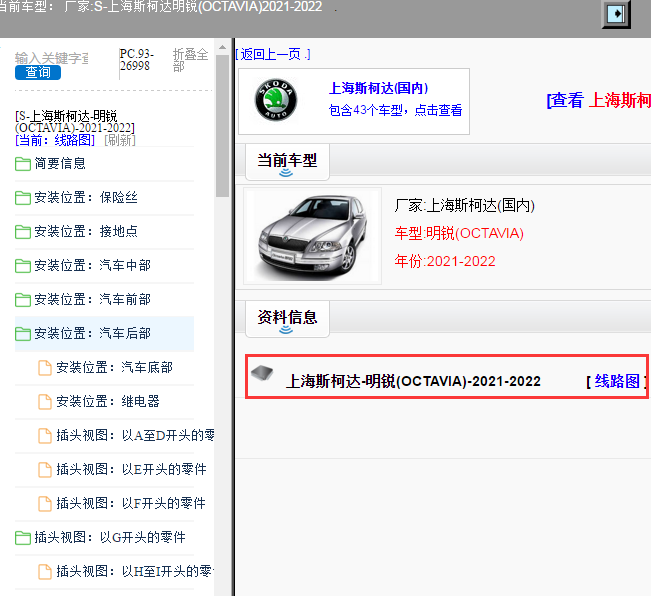Open the 线路图 link in 资料信息

coord(617,381)
